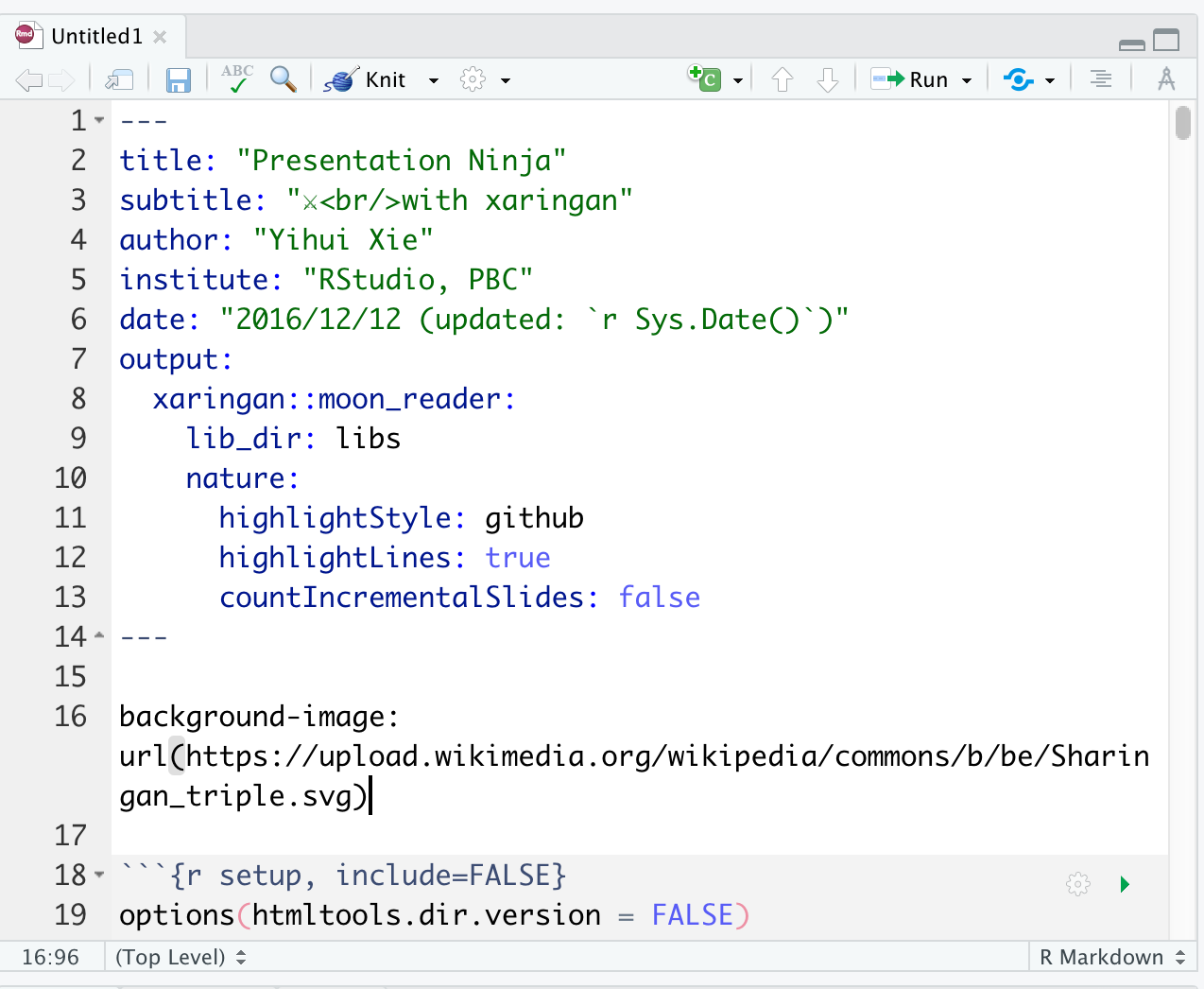Go forward to next source location
The height and width of the screenshot is (989, 1204).
coord(61,80)
